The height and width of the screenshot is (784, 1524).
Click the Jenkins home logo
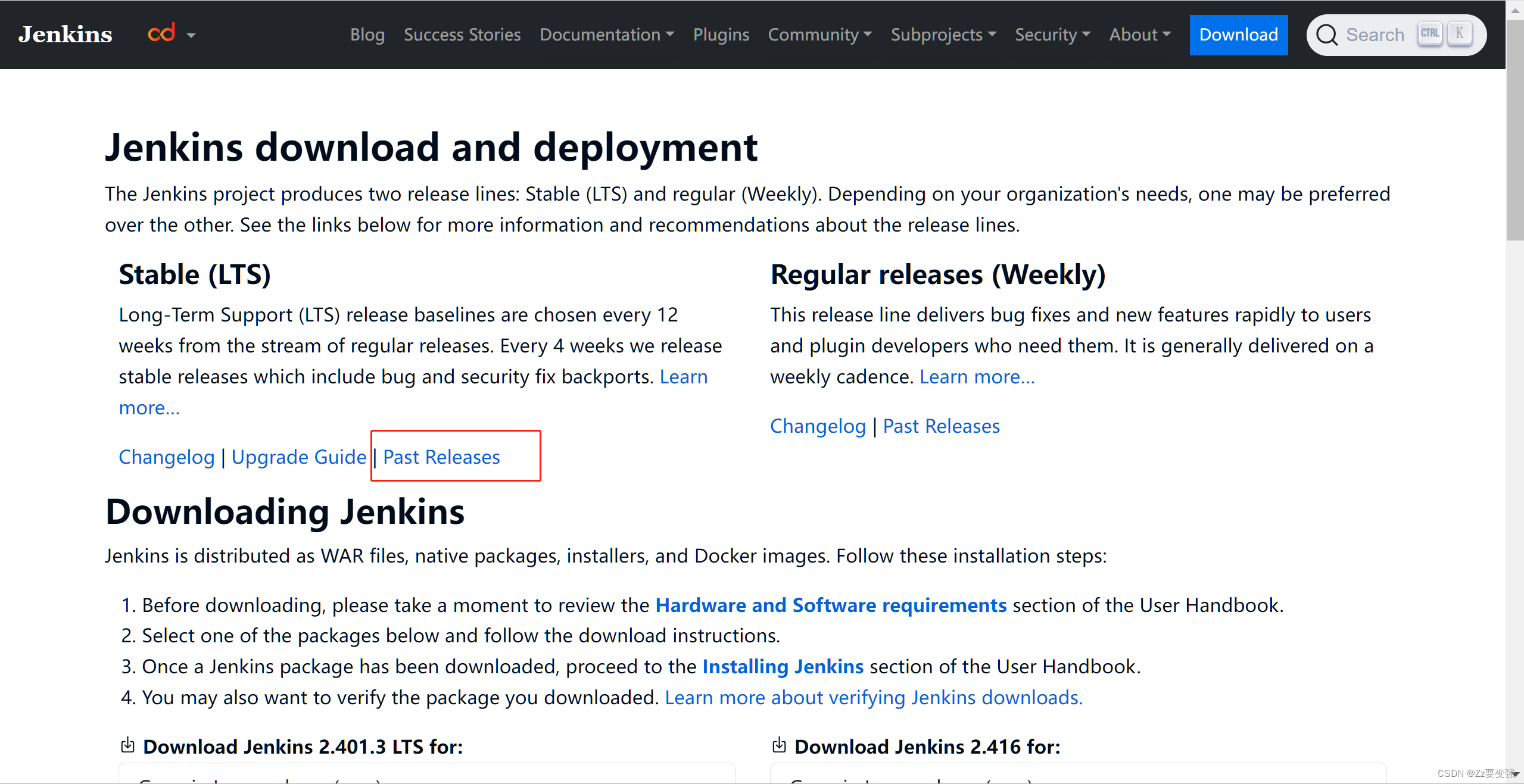[x=65, y=34]
